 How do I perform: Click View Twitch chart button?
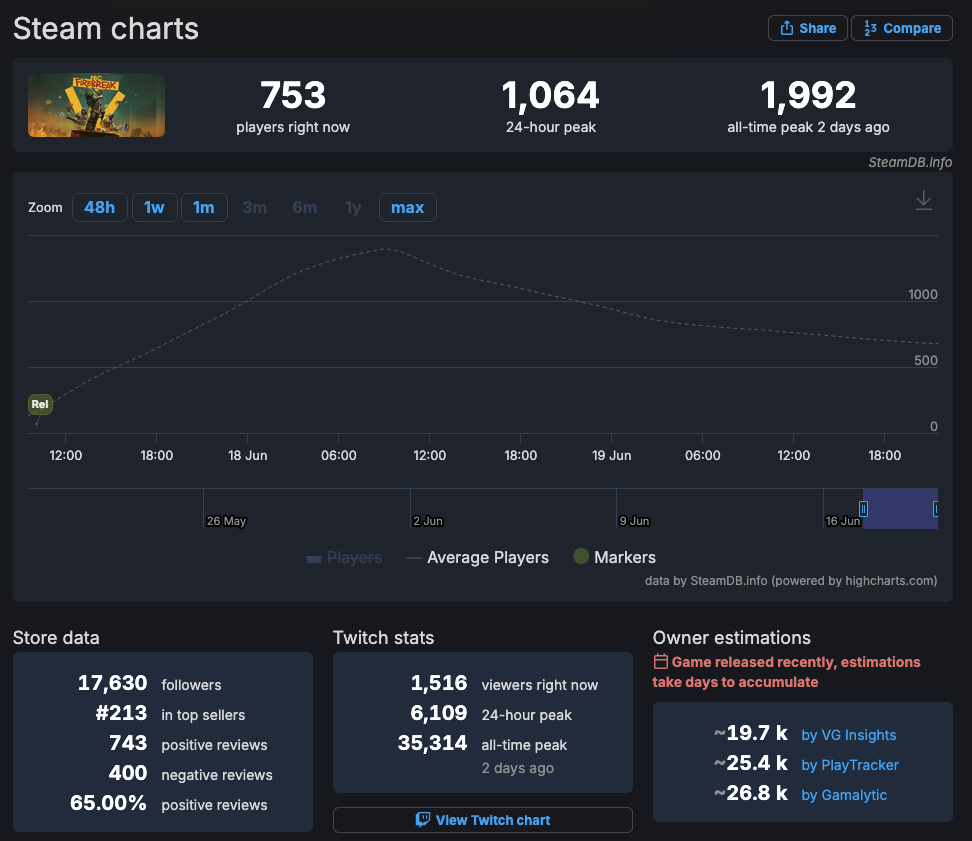pyautogui.click(x=483, y=820)
